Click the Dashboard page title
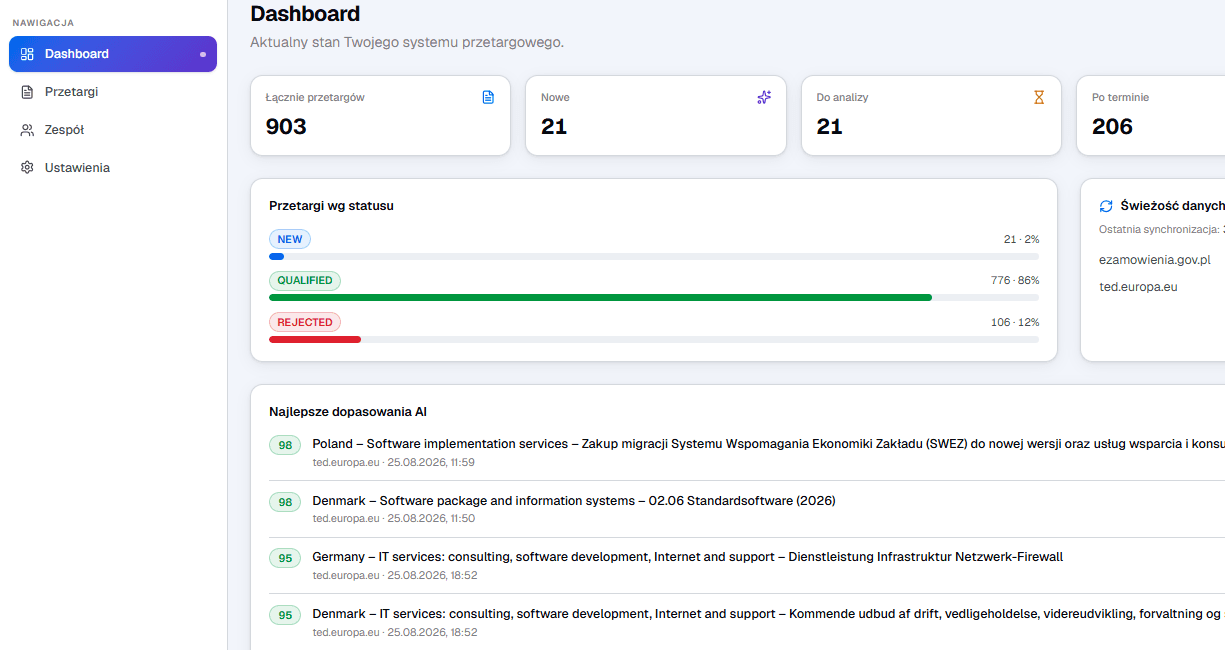The width and height of the screenshot is (1225, 650). point(305,14)
